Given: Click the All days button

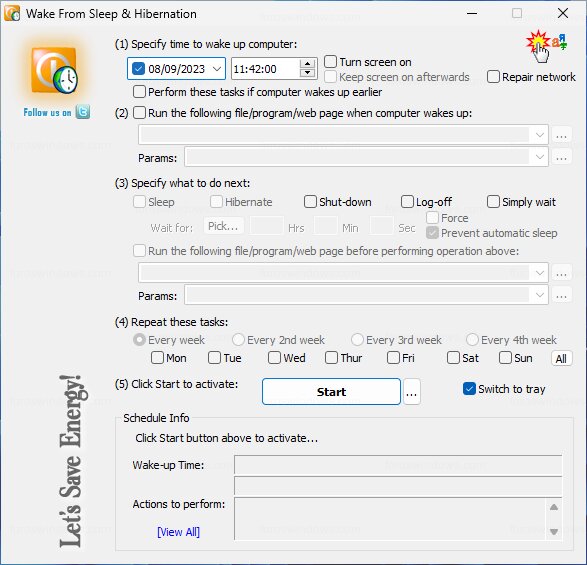Looking at the screenshot, I should [561, 359].
